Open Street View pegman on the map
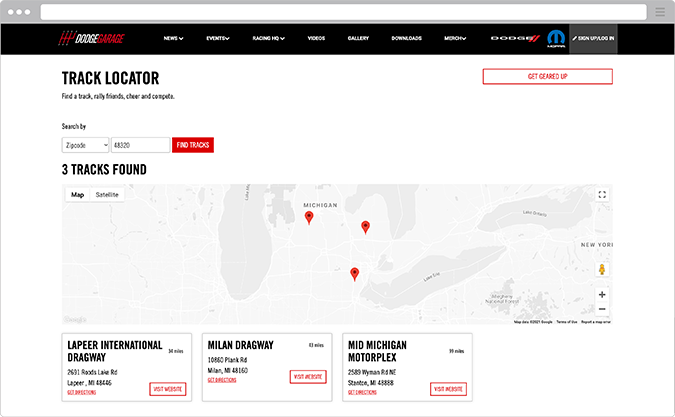This screenshot has height=417, width=675. pos(602,270)
